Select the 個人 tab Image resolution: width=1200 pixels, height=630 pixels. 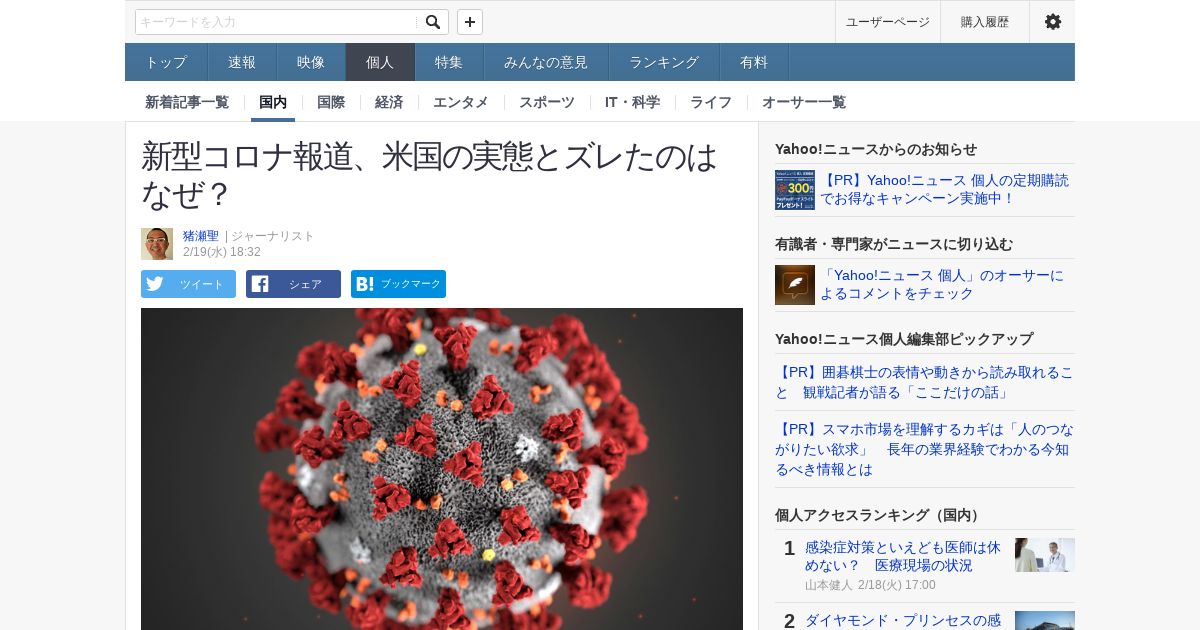tap(380, 62)
